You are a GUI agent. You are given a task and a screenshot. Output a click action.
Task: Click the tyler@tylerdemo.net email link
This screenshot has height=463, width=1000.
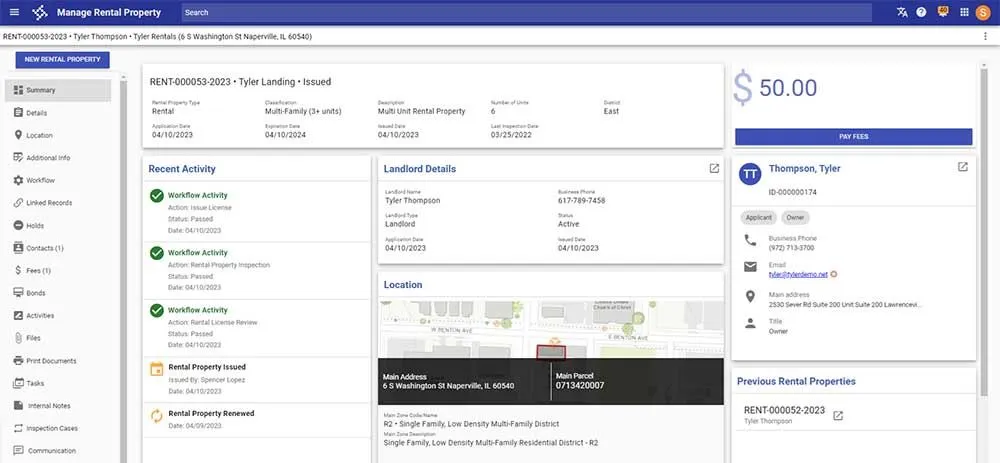(797, 273)
